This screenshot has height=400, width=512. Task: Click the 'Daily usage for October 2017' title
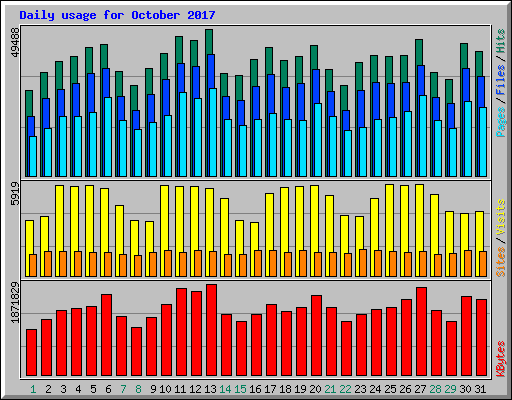pos(117,15)
